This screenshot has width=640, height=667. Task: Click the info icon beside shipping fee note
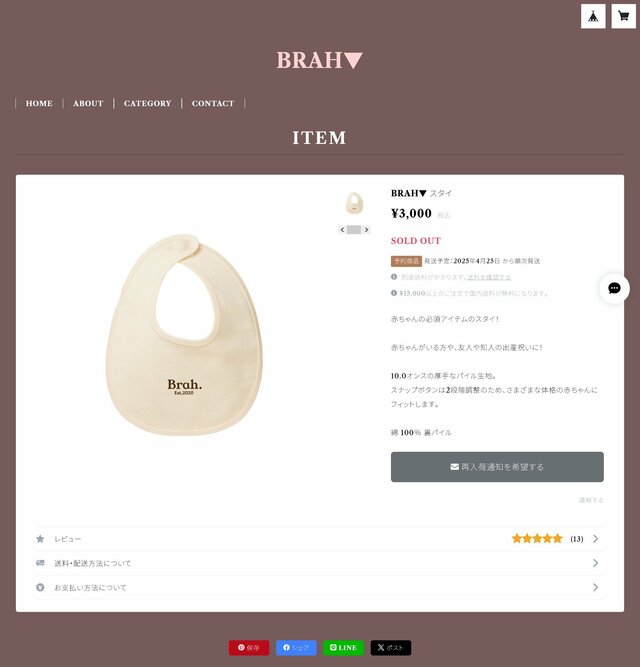pyautogui.click(x=394, y=277)
